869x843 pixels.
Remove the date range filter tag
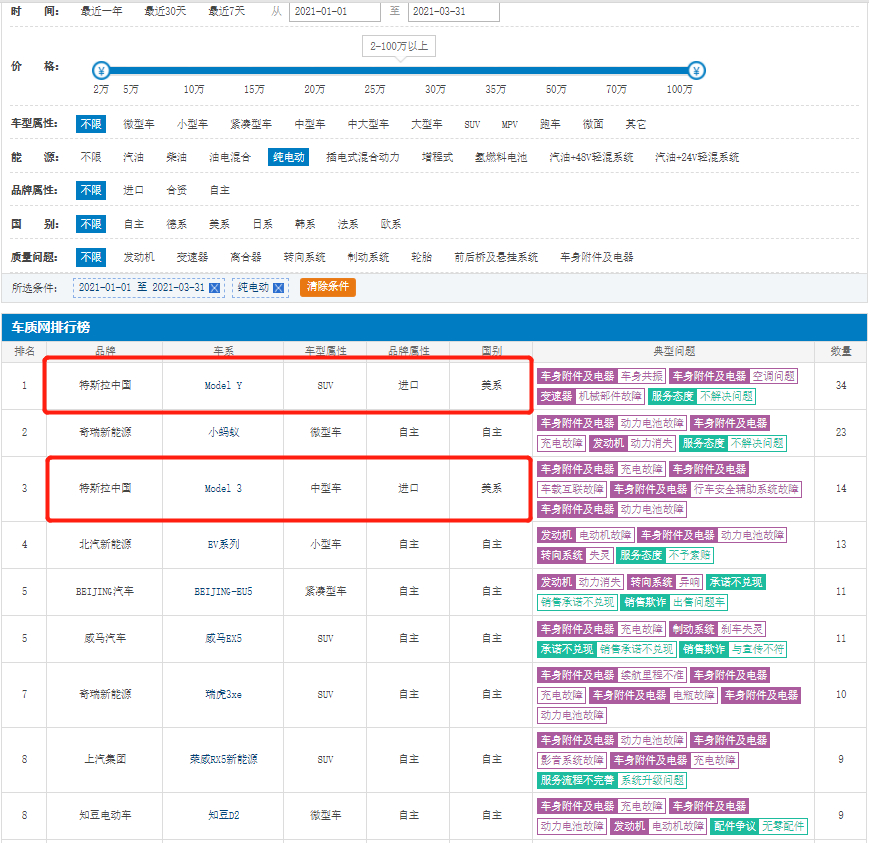pyautogui.click(x=214, y=288)
